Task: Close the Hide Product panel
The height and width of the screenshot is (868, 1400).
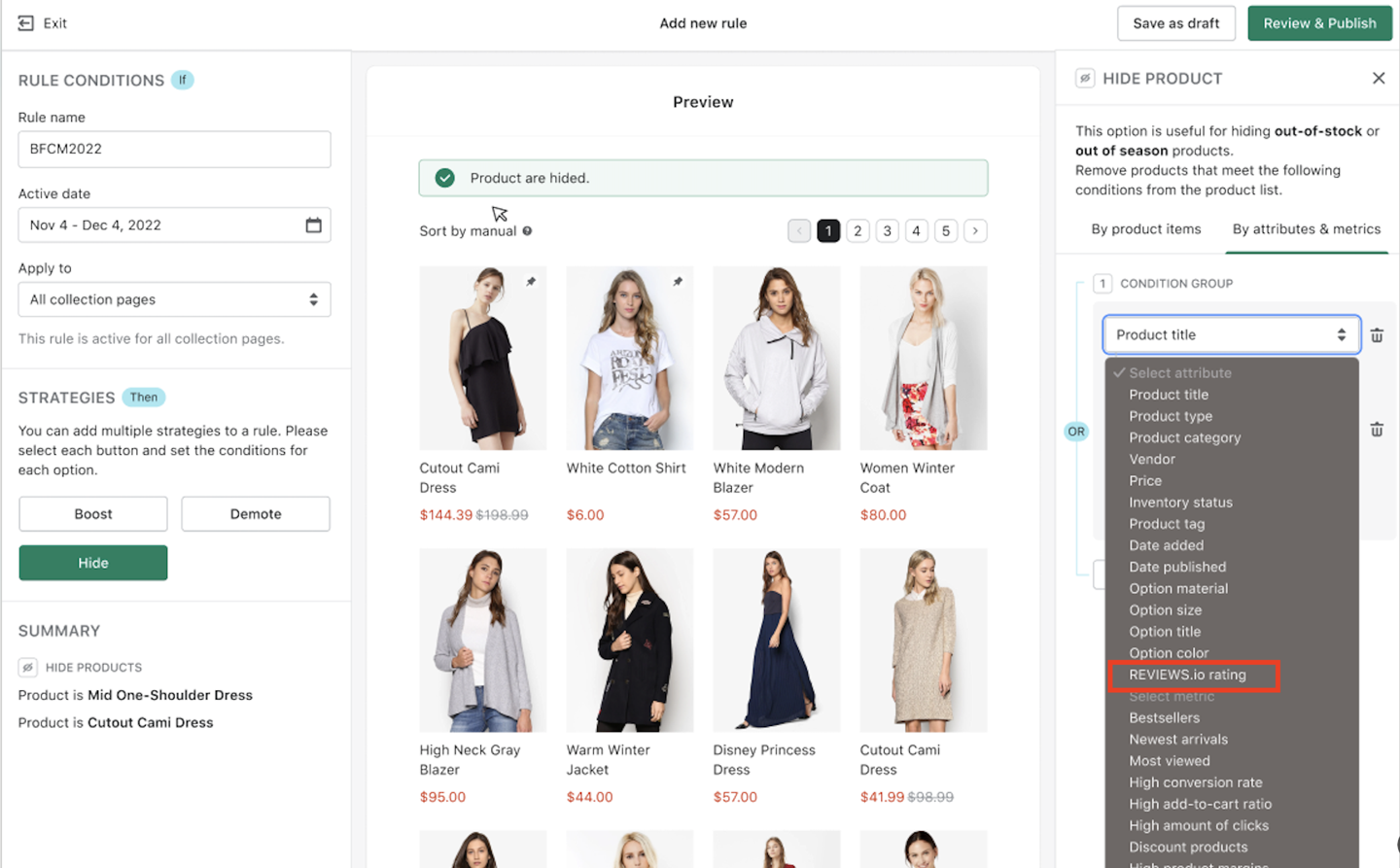Action: tap(1379, 79)
